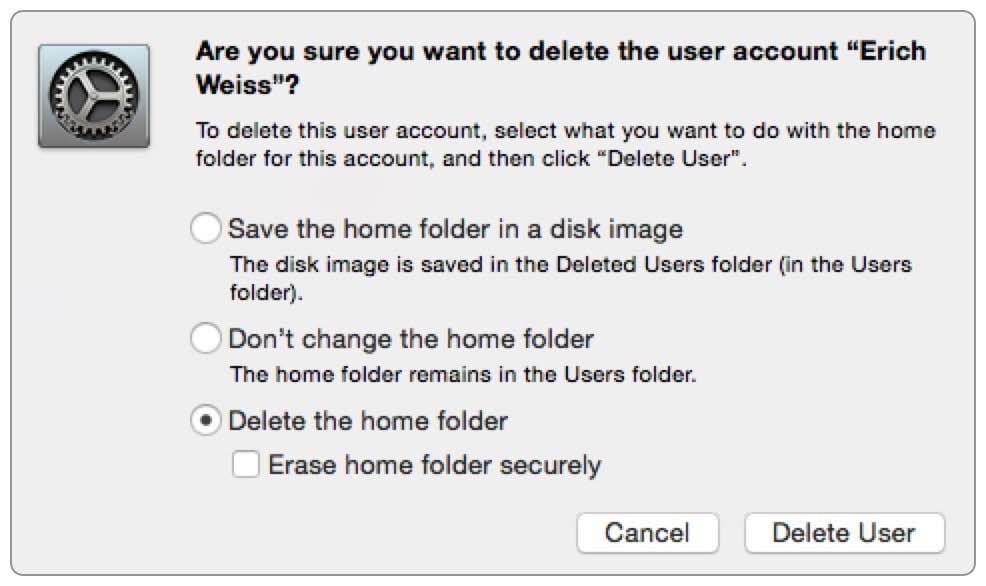Image resolution: width=986 pixels, height=586 pixels.
Task: Click the "Don't change the home folder" label text
Action: [411, 339]
